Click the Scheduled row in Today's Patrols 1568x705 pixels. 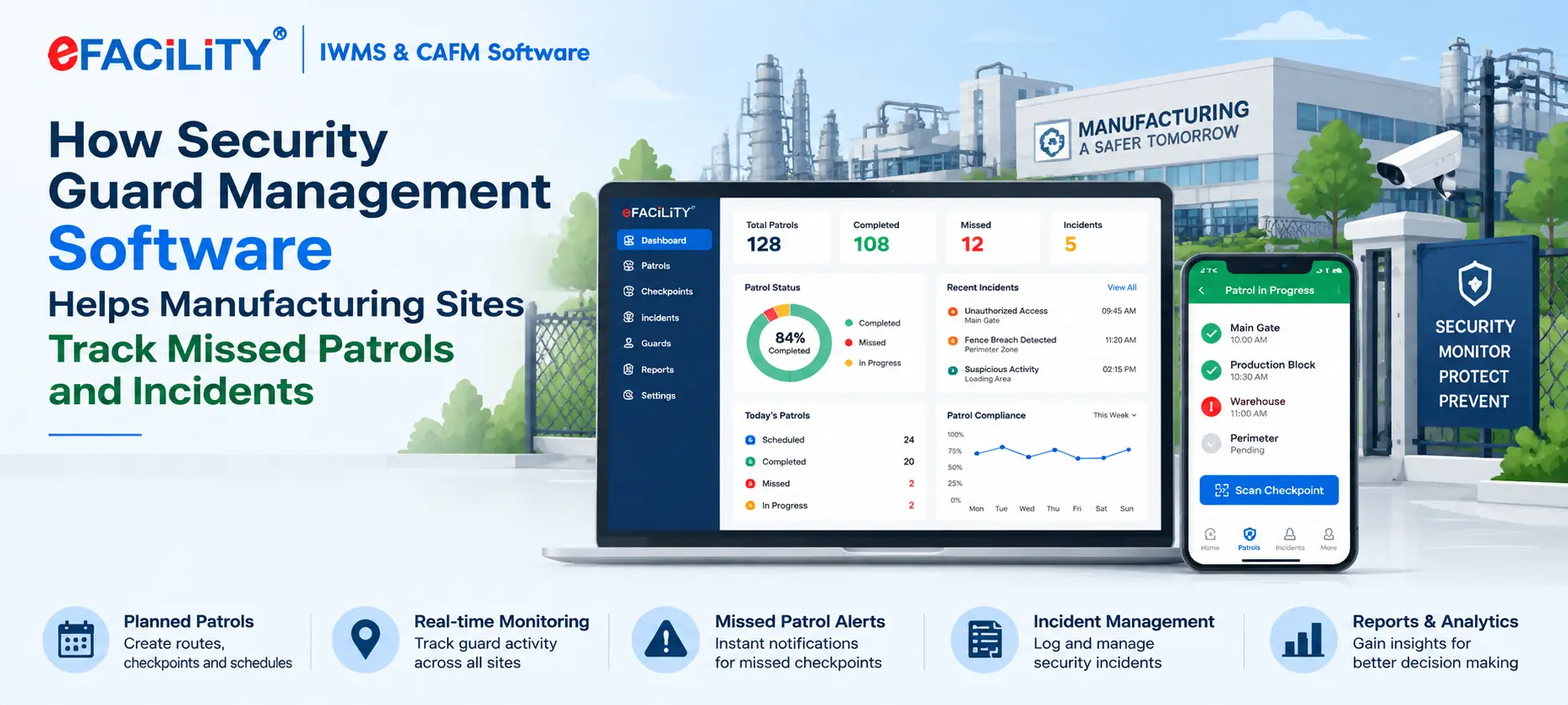829,440
